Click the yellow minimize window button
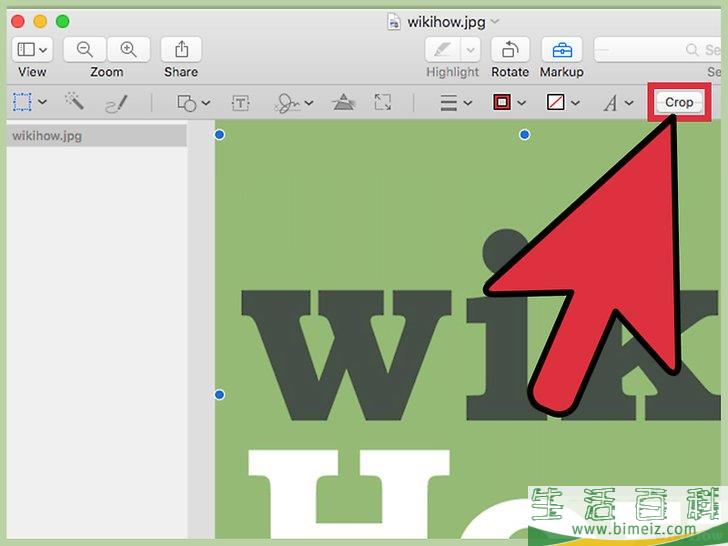Viewport: 728px width, 546px height. [40, 21]
